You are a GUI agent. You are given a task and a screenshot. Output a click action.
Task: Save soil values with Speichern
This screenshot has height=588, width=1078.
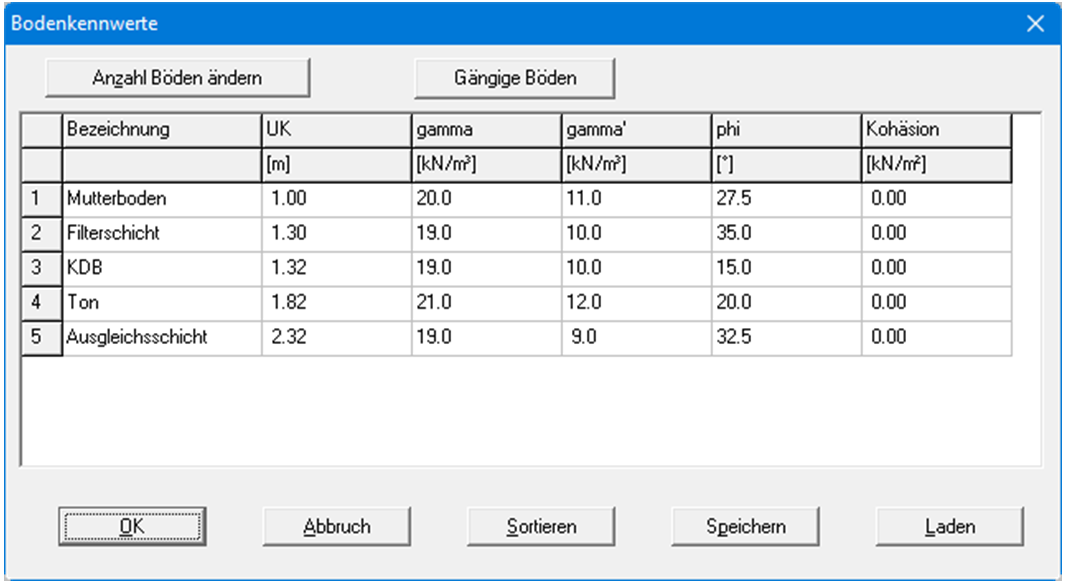[x=746, y=525]
